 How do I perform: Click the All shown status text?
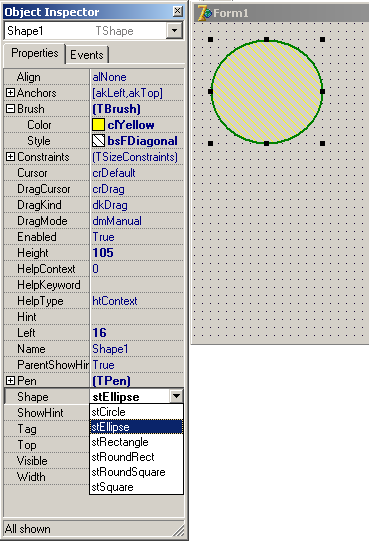coord(28,529)
